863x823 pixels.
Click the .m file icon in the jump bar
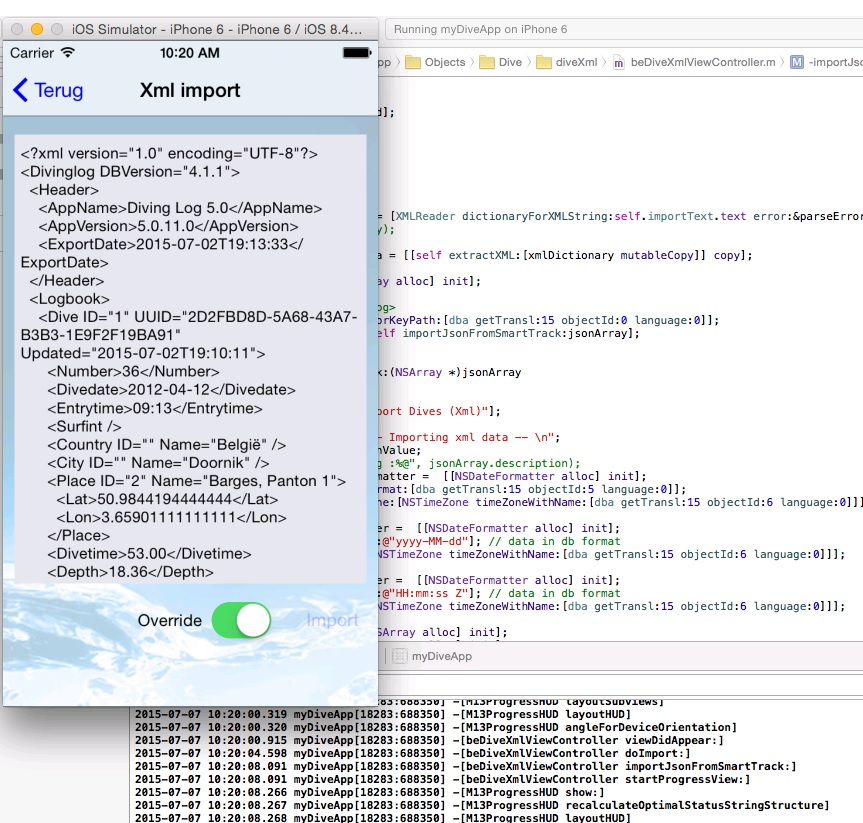coord(619,63)
